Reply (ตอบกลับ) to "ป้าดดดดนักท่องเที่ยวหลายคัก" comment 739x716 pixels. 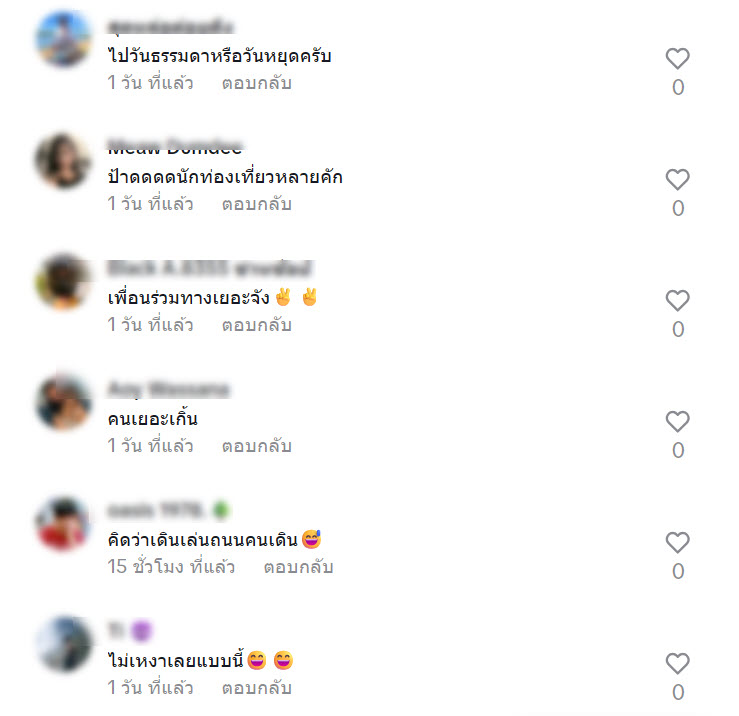pos(257,205)
